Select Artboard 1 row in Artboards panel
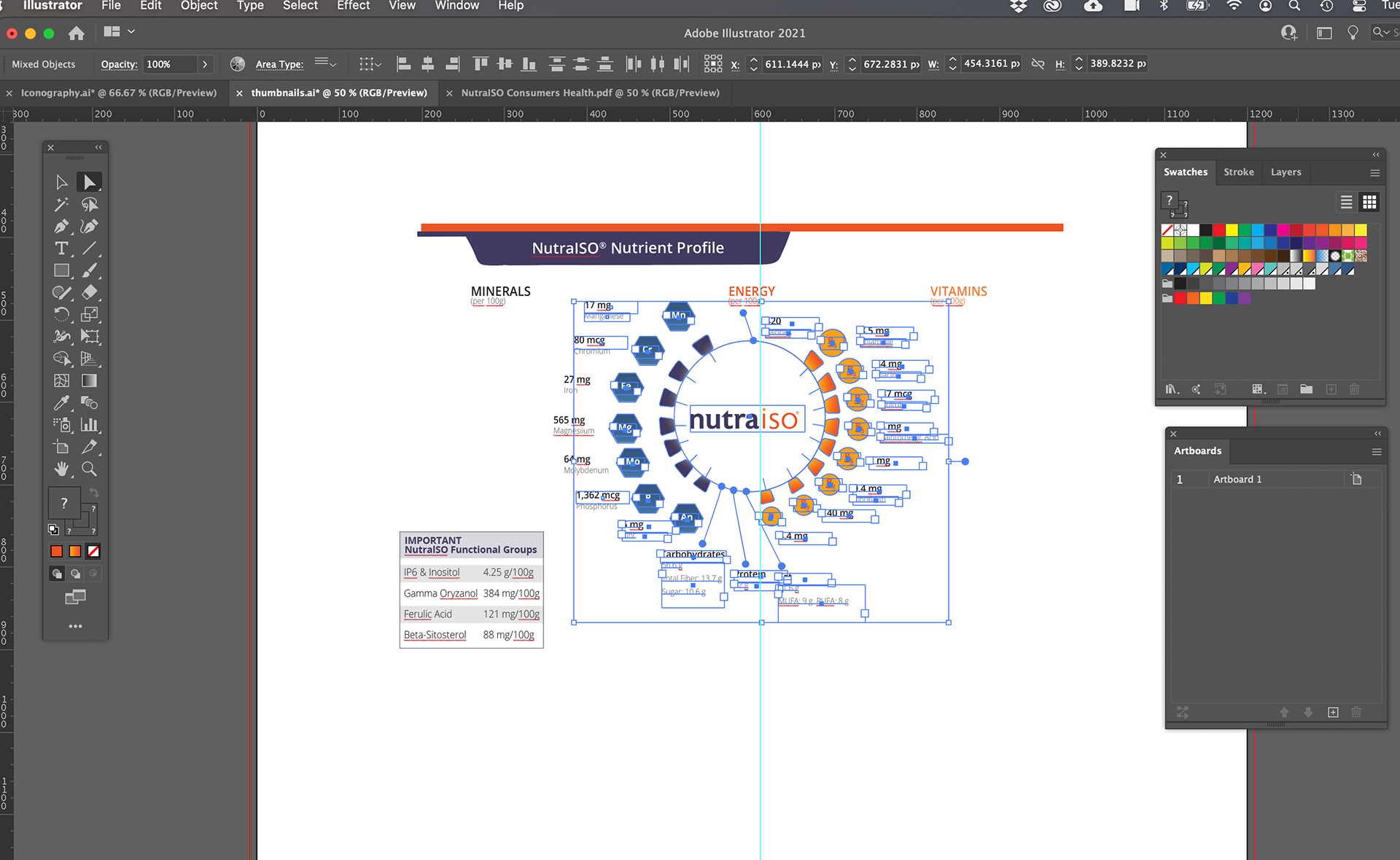This screenshot has height=860, width=1400. pos(1276,479)
